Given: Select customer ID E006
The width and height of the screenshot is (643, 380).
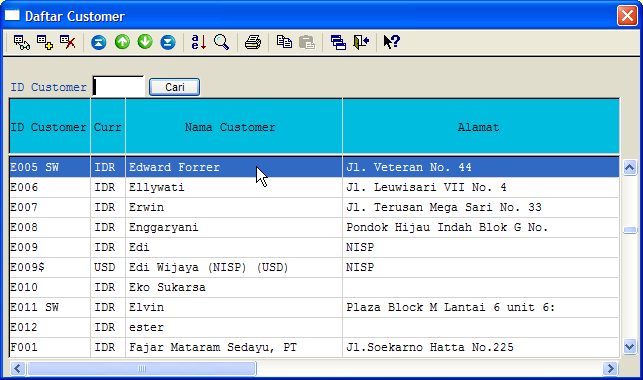Looking at the screenshot, I should [x=50, y=187].
